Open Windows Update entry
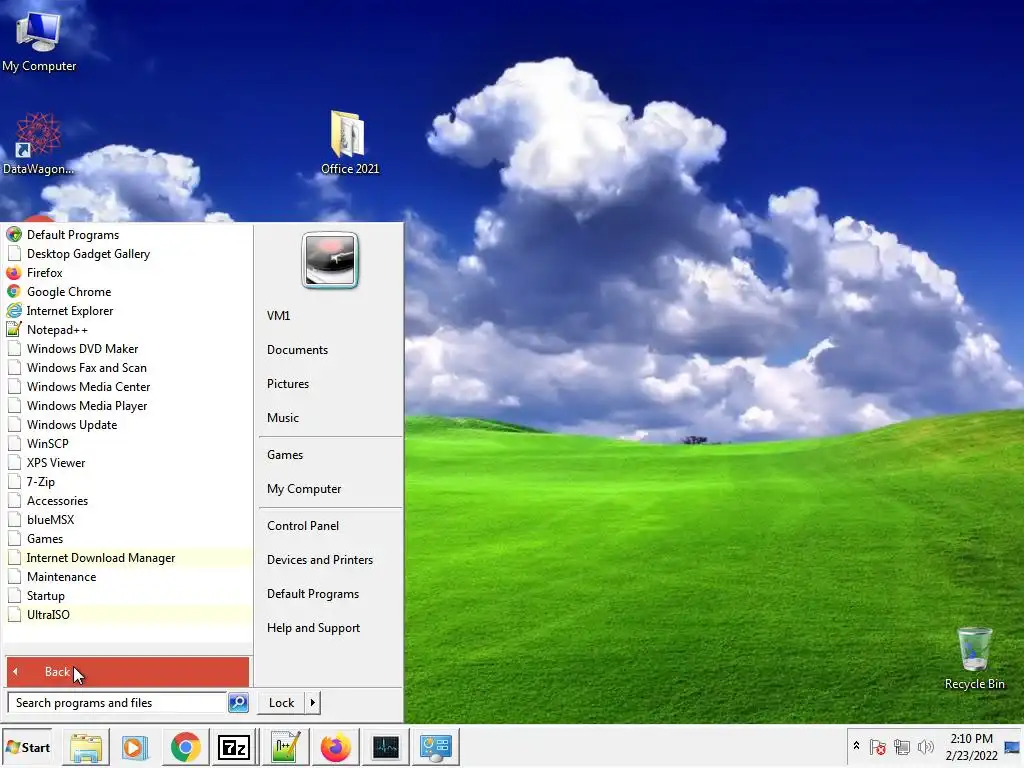 [128, 424]
